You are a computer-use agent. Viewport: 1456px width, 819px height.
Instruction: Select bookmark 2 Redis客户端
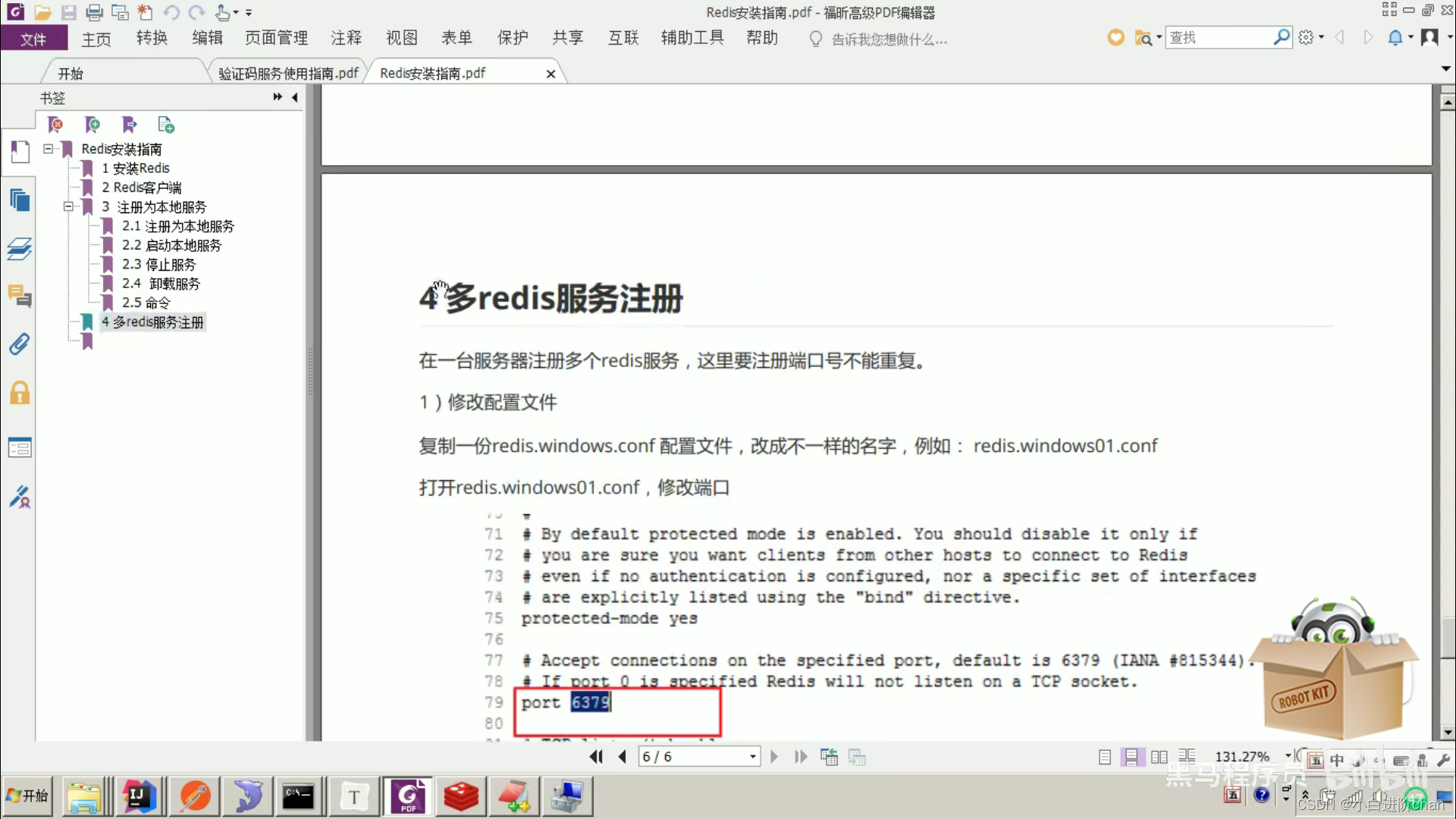coord(142,187)
